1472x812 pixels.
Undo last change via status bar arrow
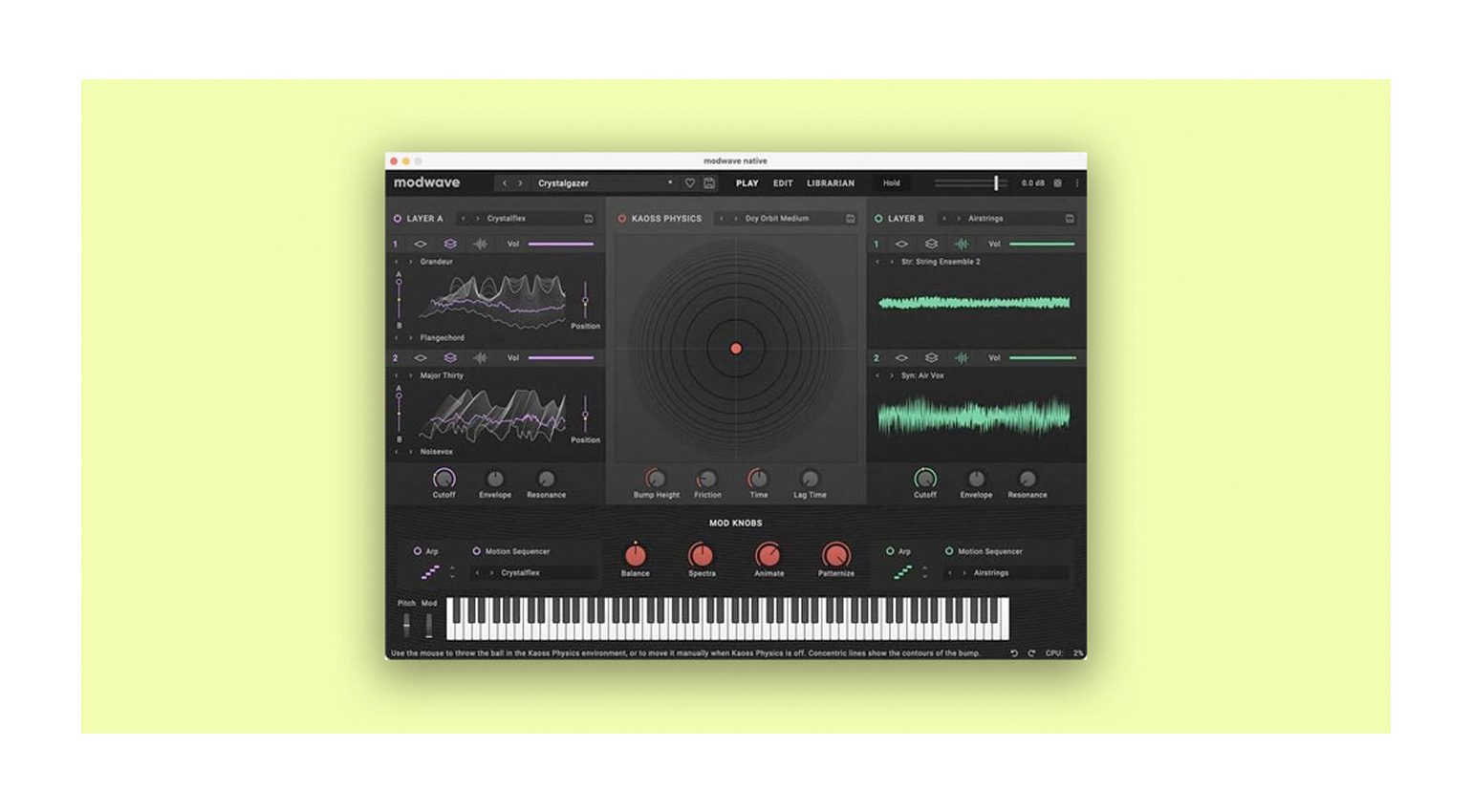(x=1014, y=653)
